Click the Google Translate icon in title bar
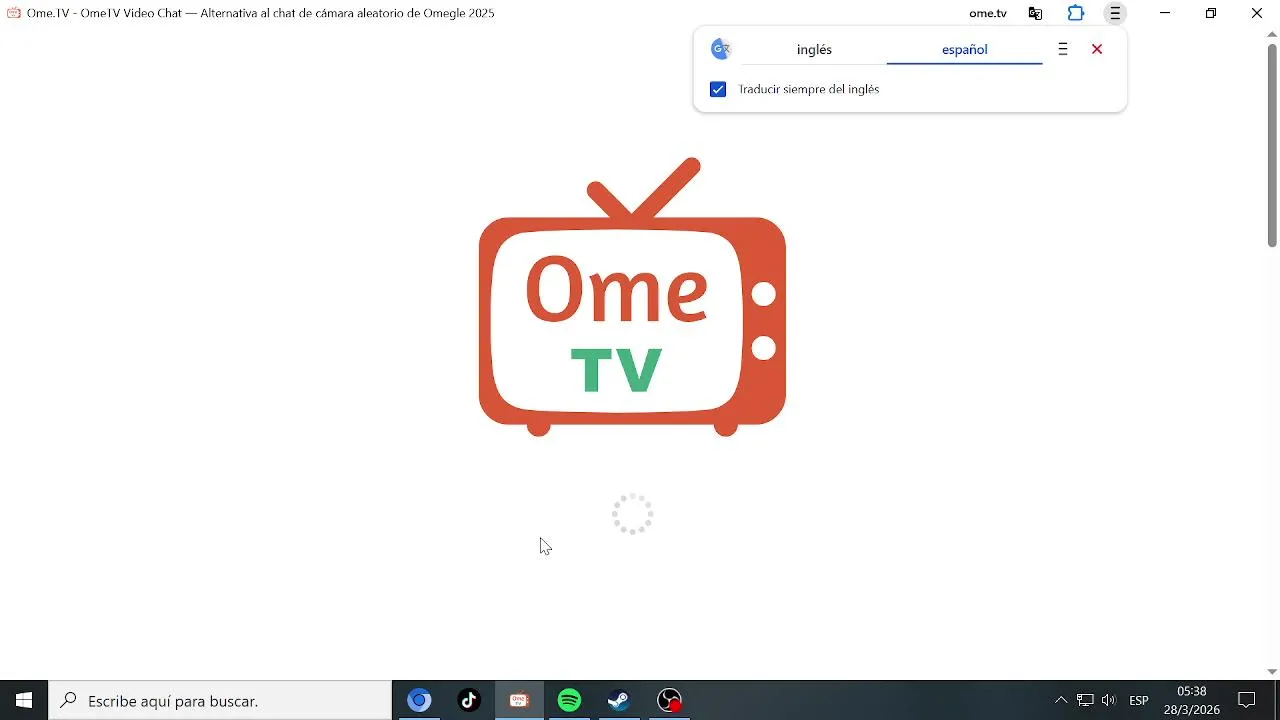The width and height of the screenshot is (1280, 720). [1035, 14]
